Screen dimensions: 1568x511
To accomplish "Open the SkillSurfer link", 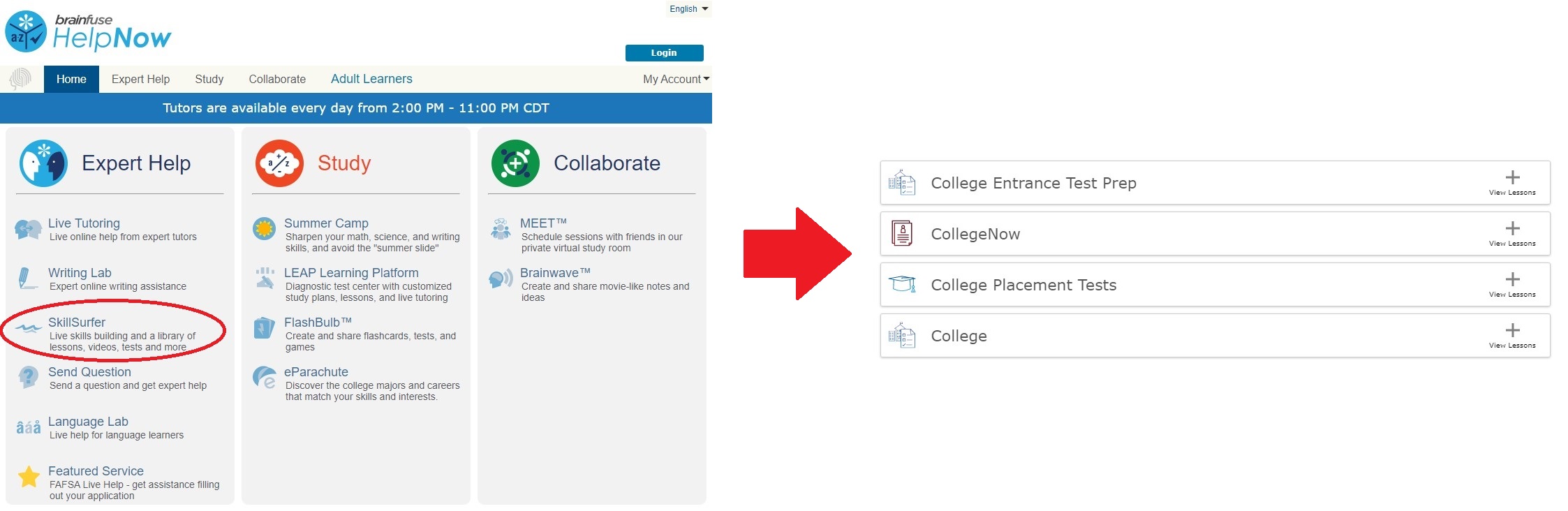I will 77,323.
